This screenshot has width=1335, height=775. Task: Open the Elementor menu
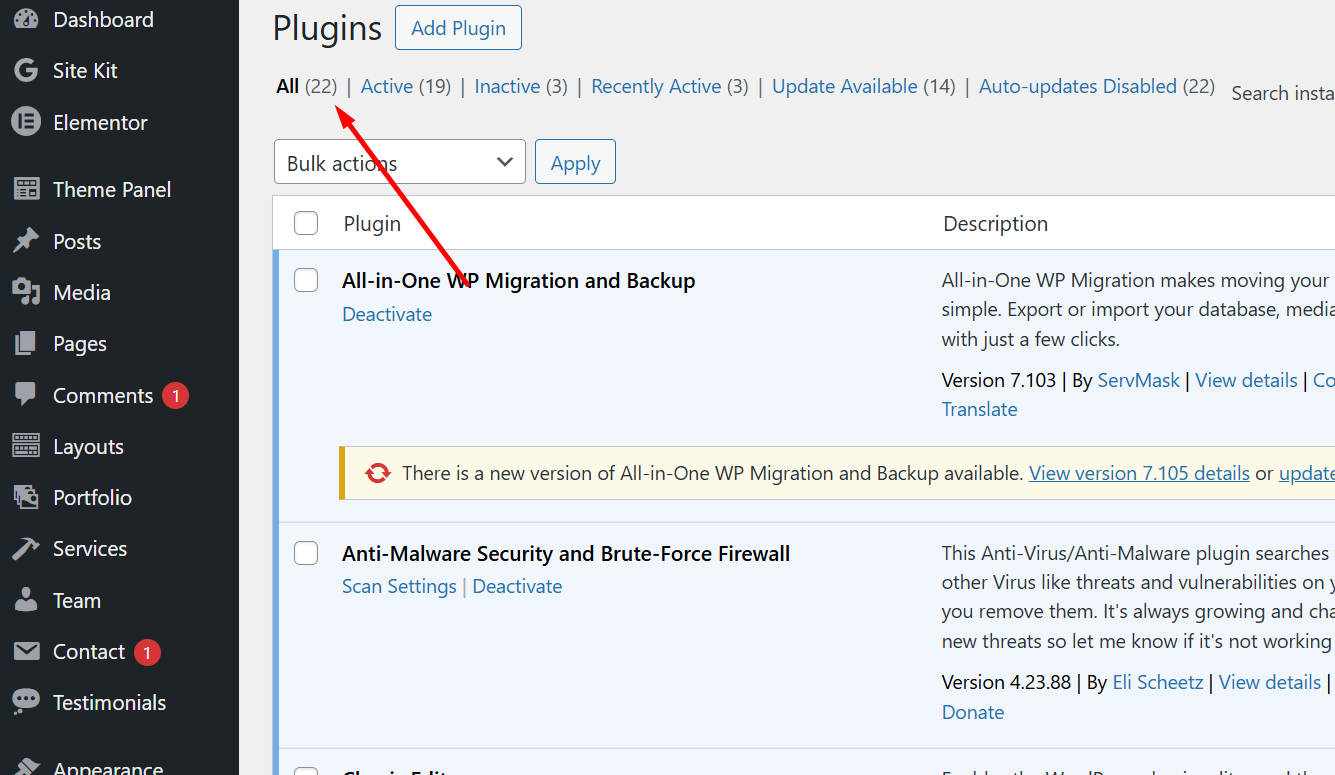(100, 122)
